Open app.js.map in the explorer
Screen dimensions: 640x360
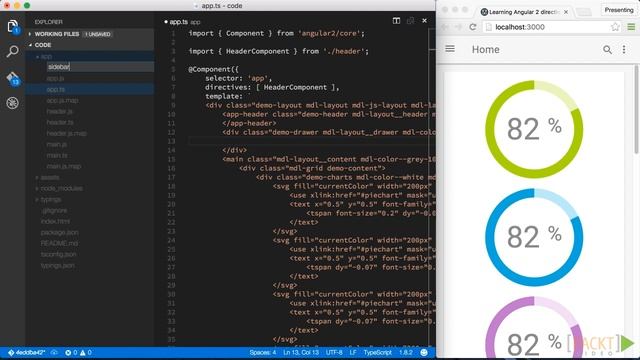[x=62, y=100]
